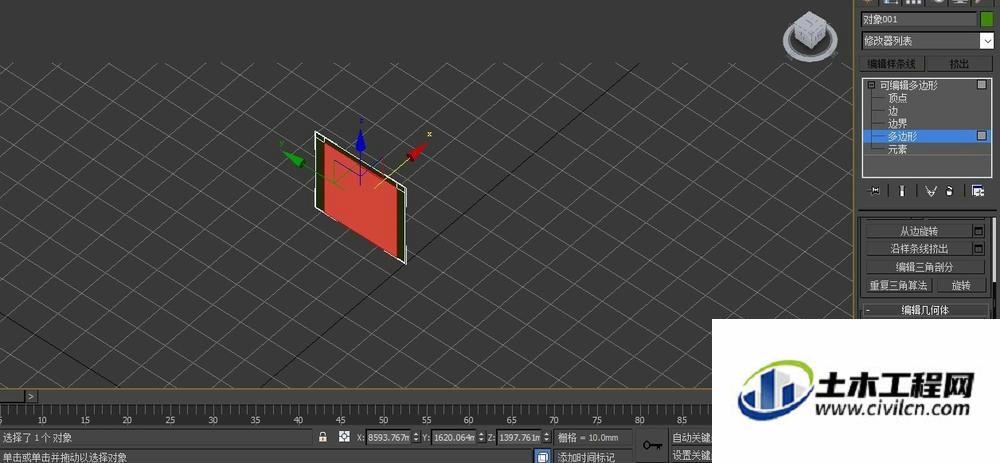Toggle the Selection Lock padlock icon
The height and width of the screenshot is (463, 1000).
coord(323,437)
